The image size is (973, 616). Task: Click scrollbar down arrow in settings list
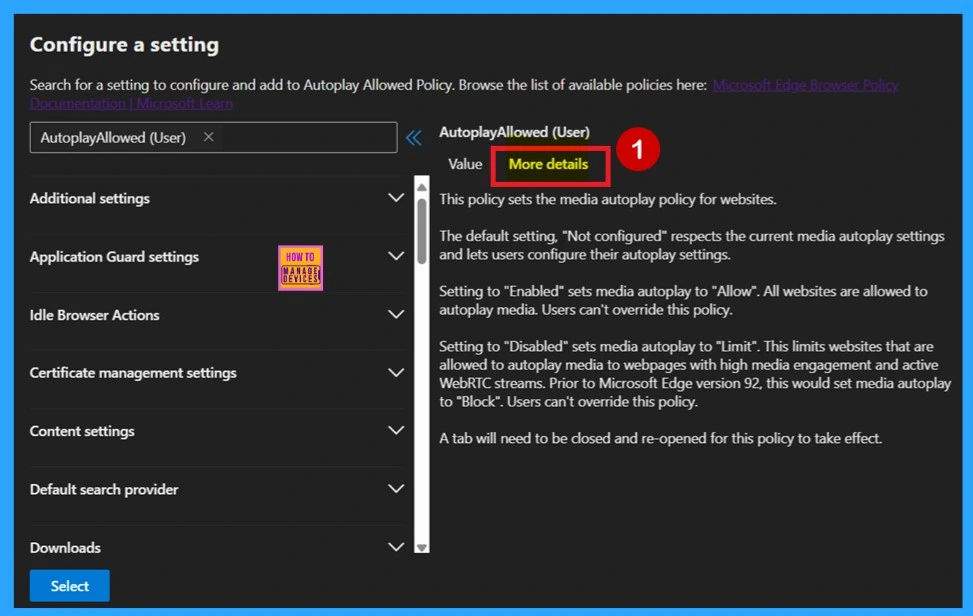pyautogui.click(x=422, y=547)
